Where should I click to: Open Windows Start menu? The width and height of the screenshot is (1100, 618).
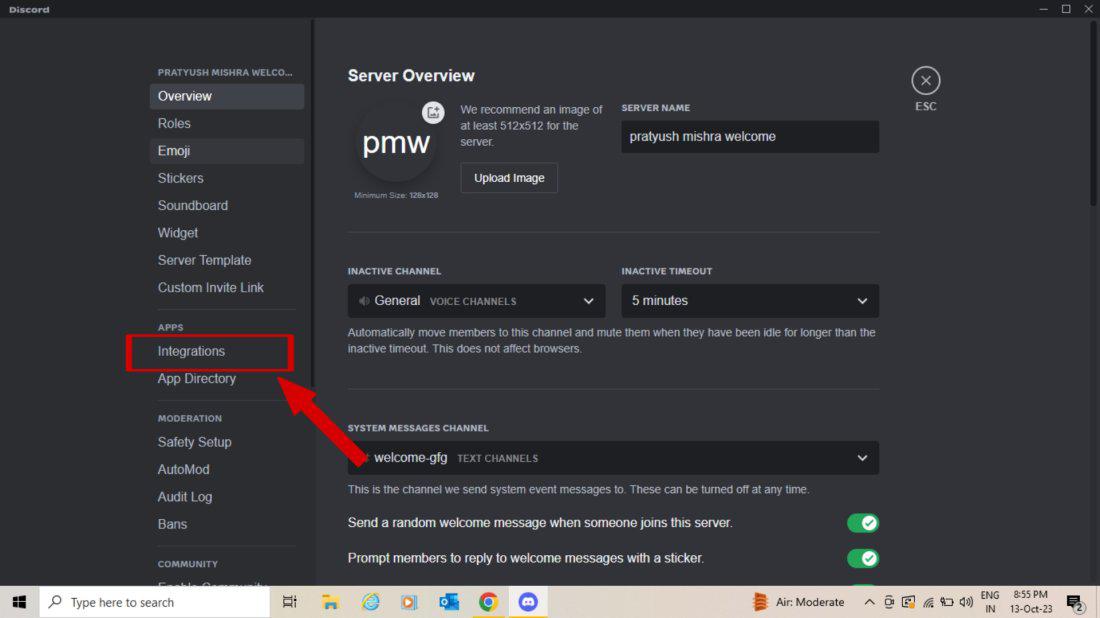point(19,602)
